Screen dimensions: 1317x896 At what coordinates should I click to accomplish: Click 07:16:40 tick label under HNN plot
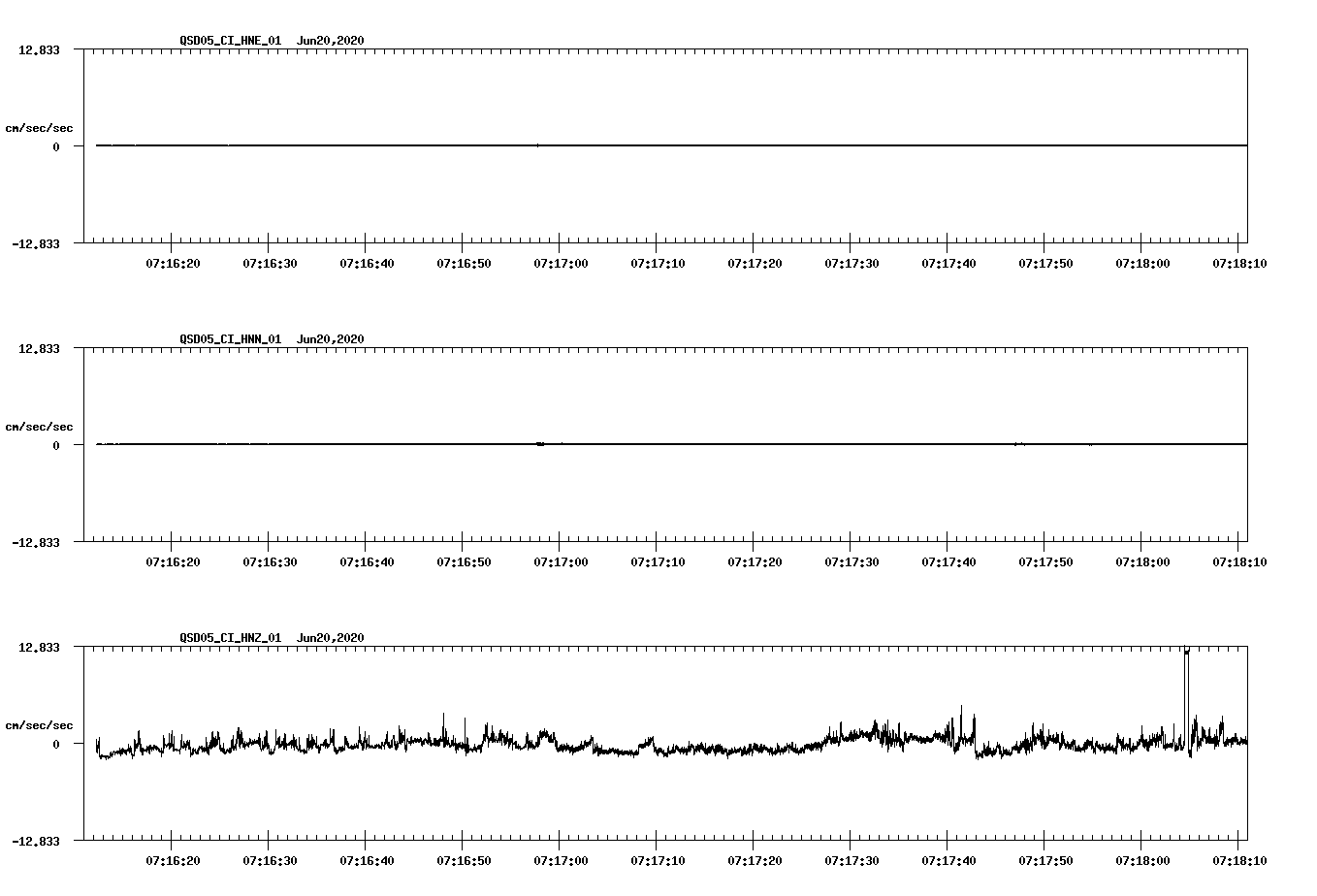click(368, 561)
